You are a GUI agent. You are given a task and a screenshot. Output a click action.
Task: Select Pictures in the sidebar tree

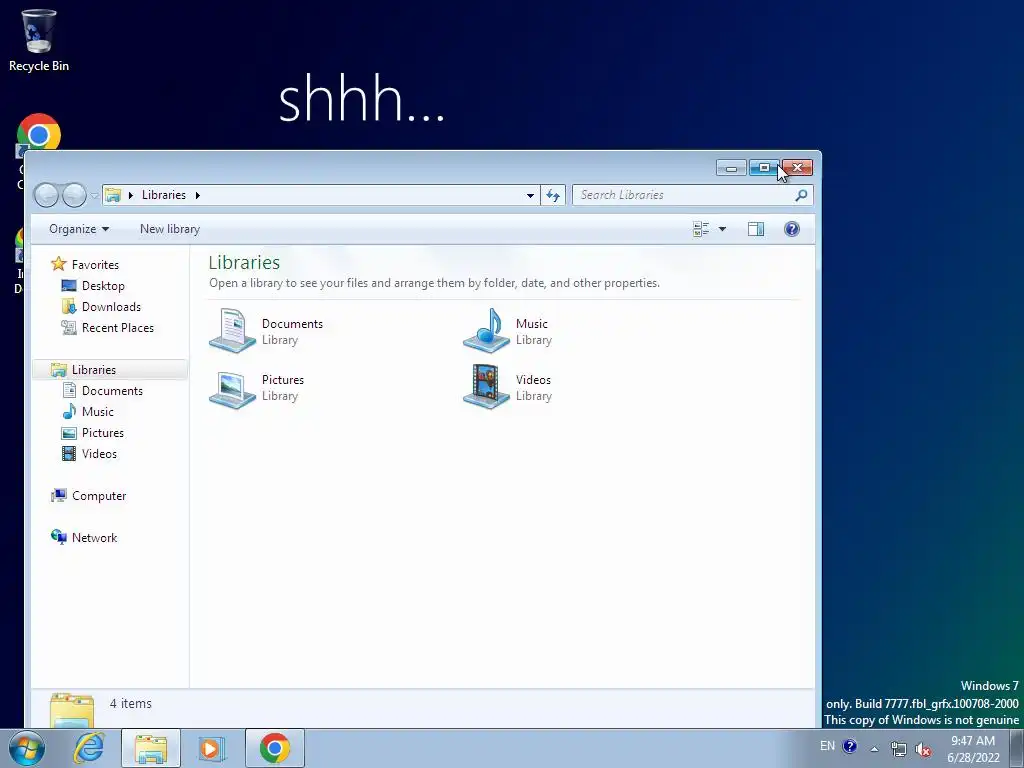point(103,433)
